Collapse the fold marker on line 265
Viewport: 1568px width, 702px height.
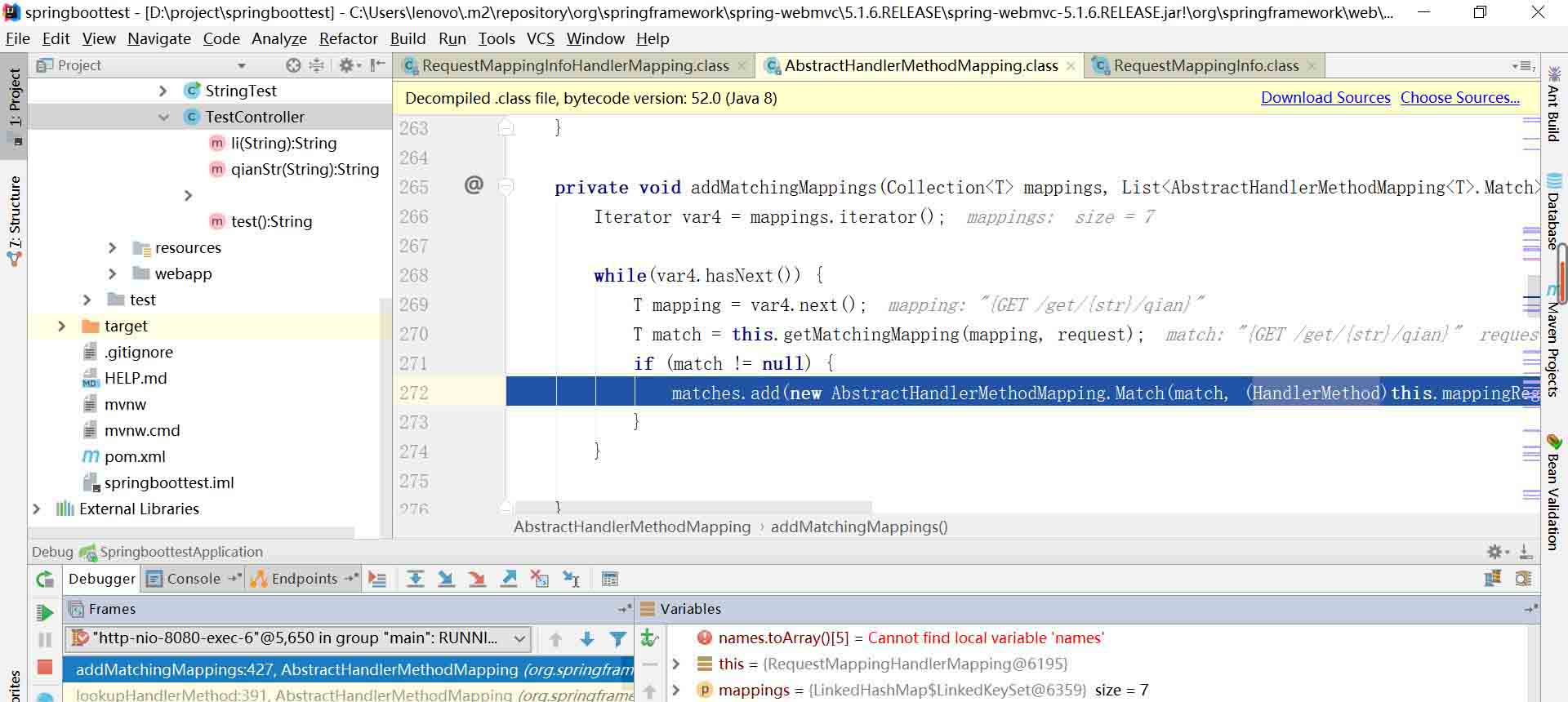click(506, 187)
